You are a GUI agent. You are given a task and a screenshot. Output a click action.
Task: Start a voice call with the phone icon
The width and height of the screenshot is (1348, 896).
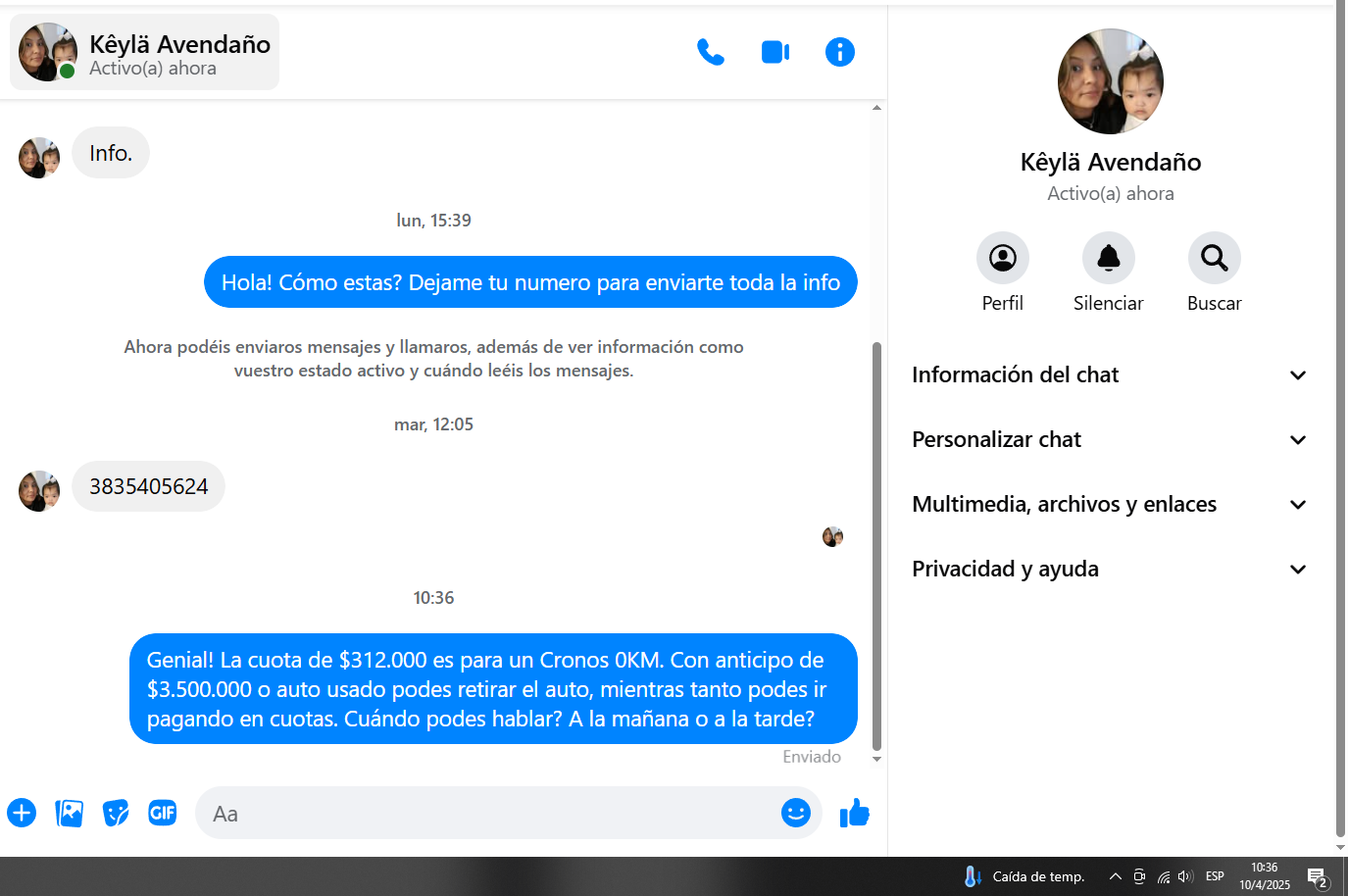[710, 52]
